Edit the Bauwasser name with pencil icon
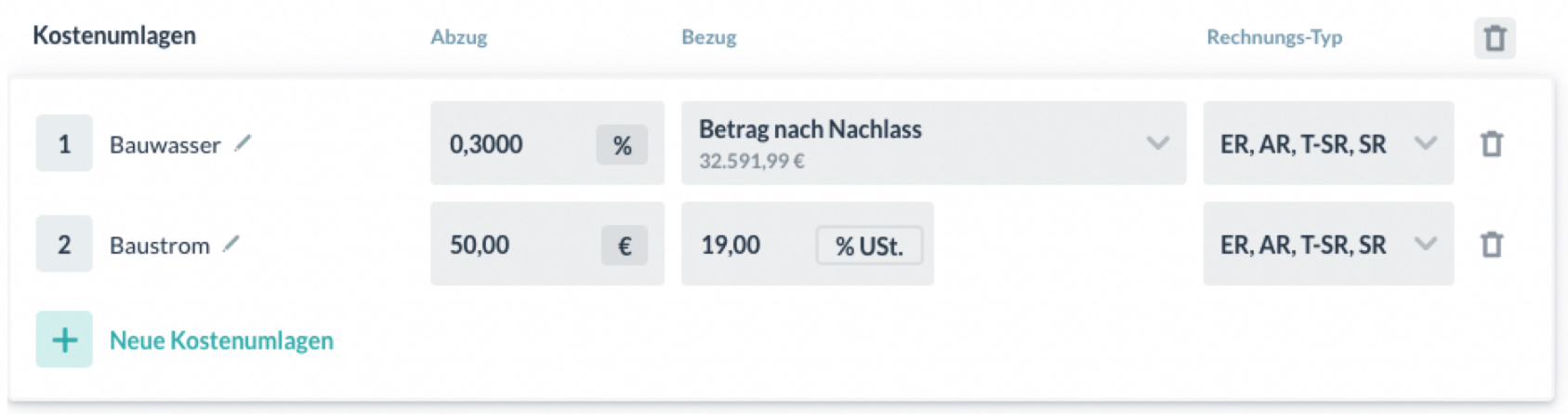The height and width of the screenshot is (414, 1568). 243,143
